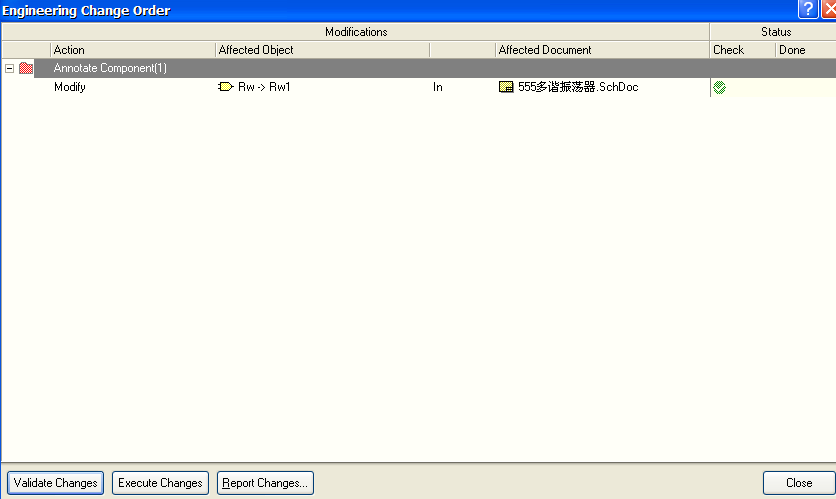836x499 pixels.
Task: Click the red folder icon beside Annotate Component
Action: [x=26, y=68]
